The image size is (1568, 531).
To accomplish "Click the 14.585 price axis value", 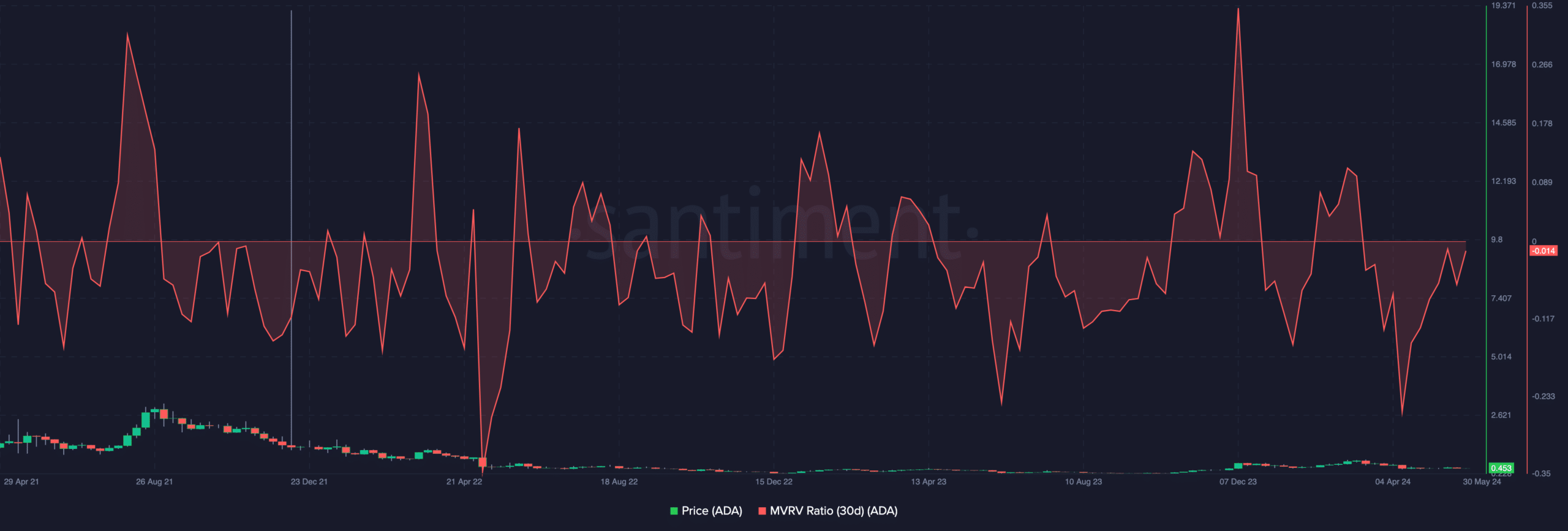I will (x=1504, y=123).
